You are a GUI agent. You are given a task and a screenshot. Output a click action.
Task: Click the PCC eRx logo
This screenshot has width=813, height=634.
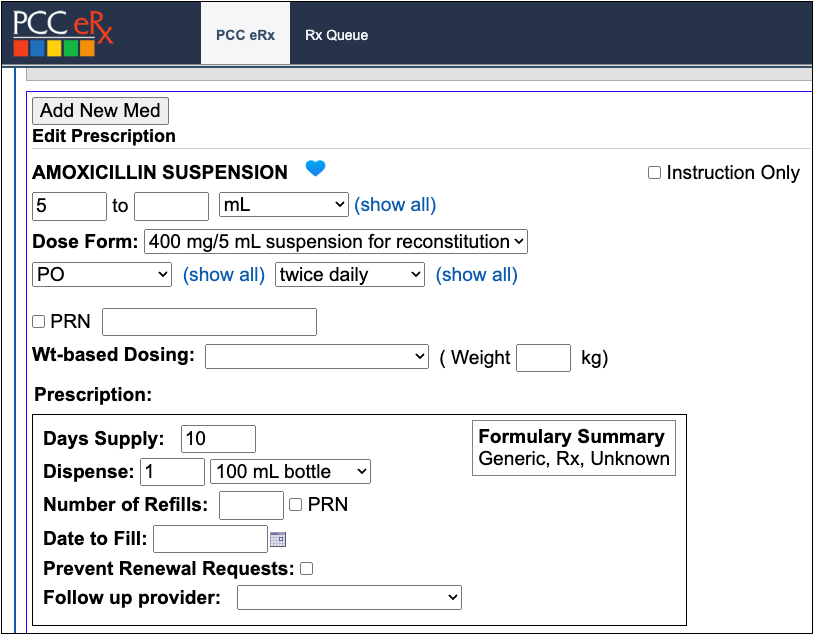pyautogui.click(x=63, y=32)
